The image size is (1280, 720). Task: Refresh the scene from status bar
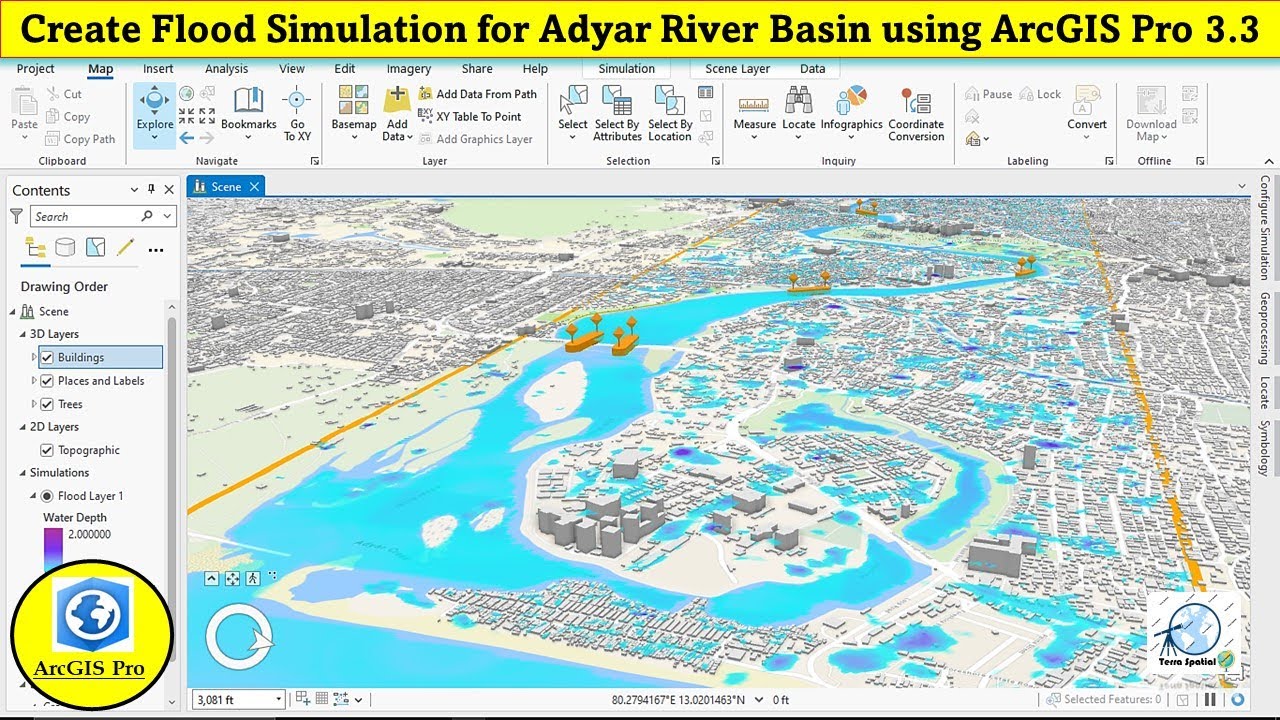point(1238,700)
